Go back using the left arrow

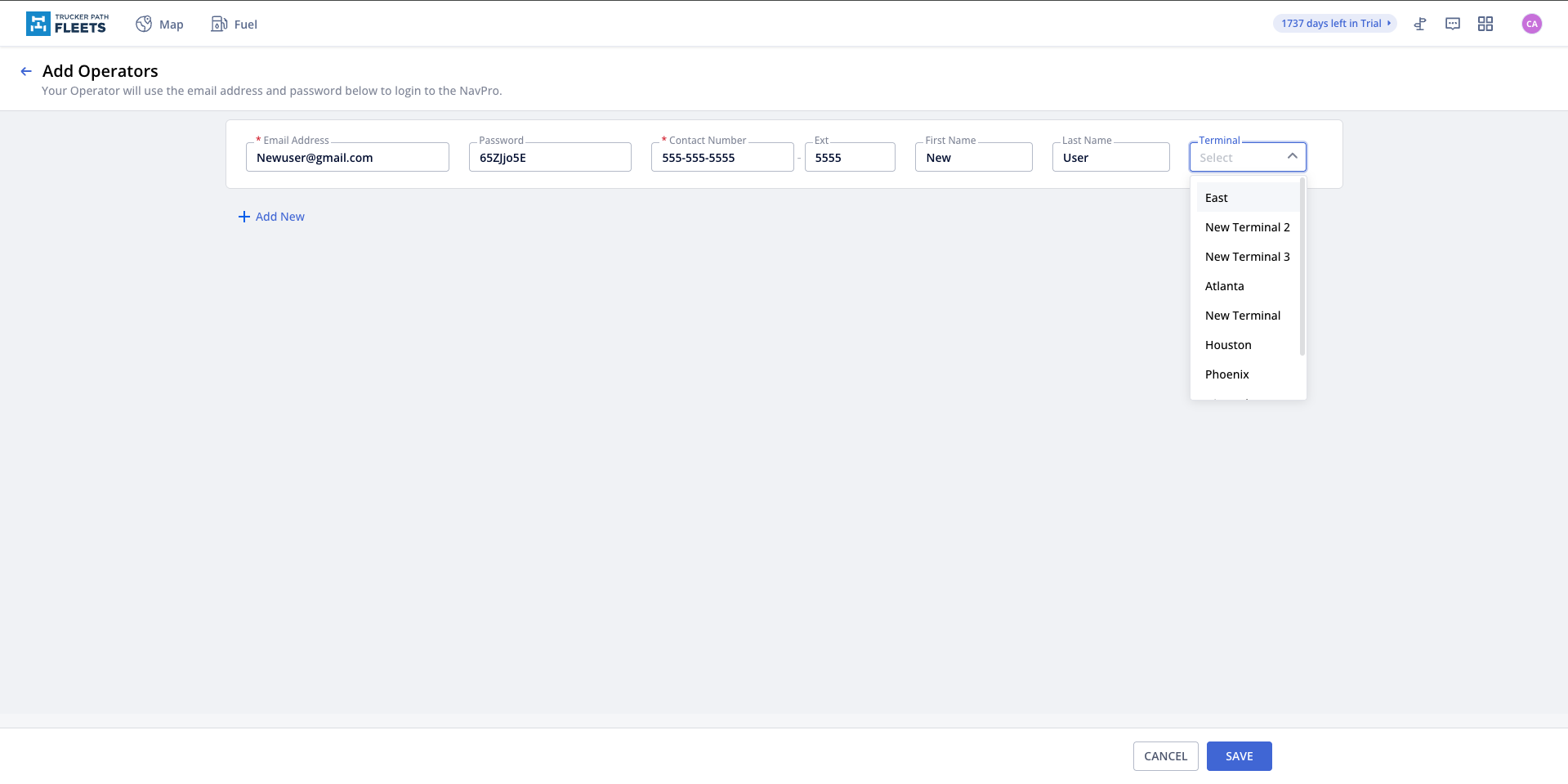click(x=26, y=71)
